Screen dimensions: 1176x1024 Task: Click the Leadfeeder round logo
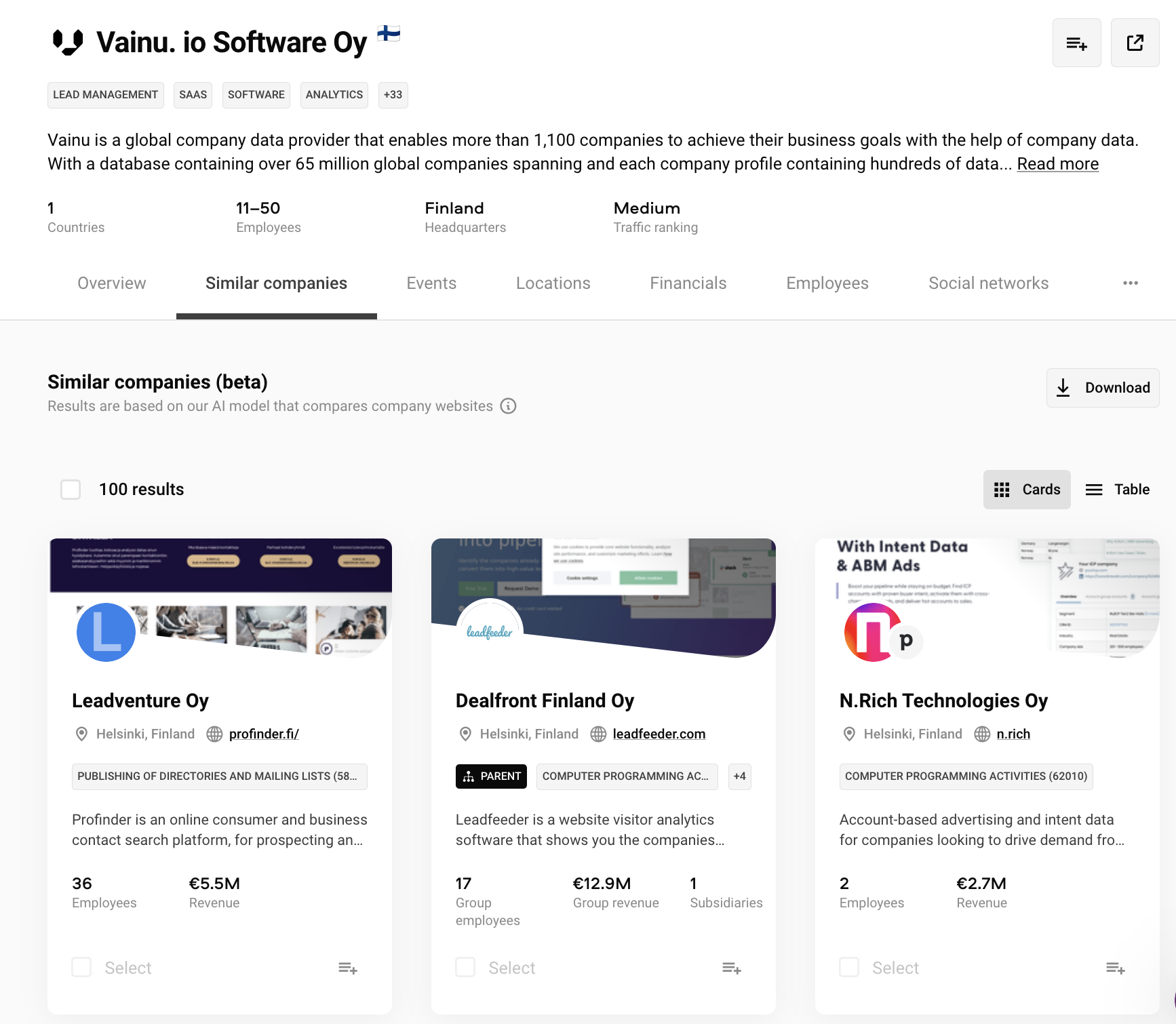489,632
